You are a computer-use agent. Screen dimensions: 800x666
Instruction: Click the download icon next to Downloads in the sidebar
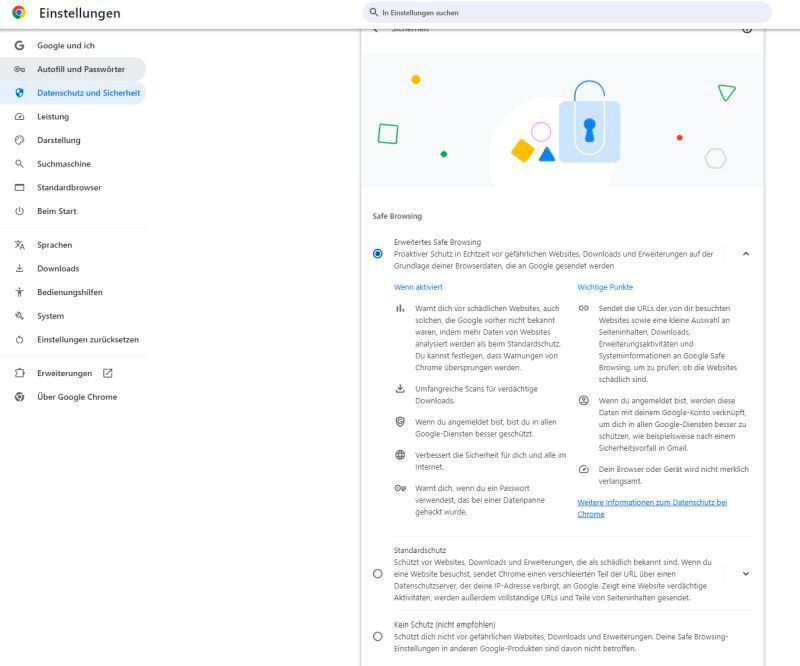19,268
